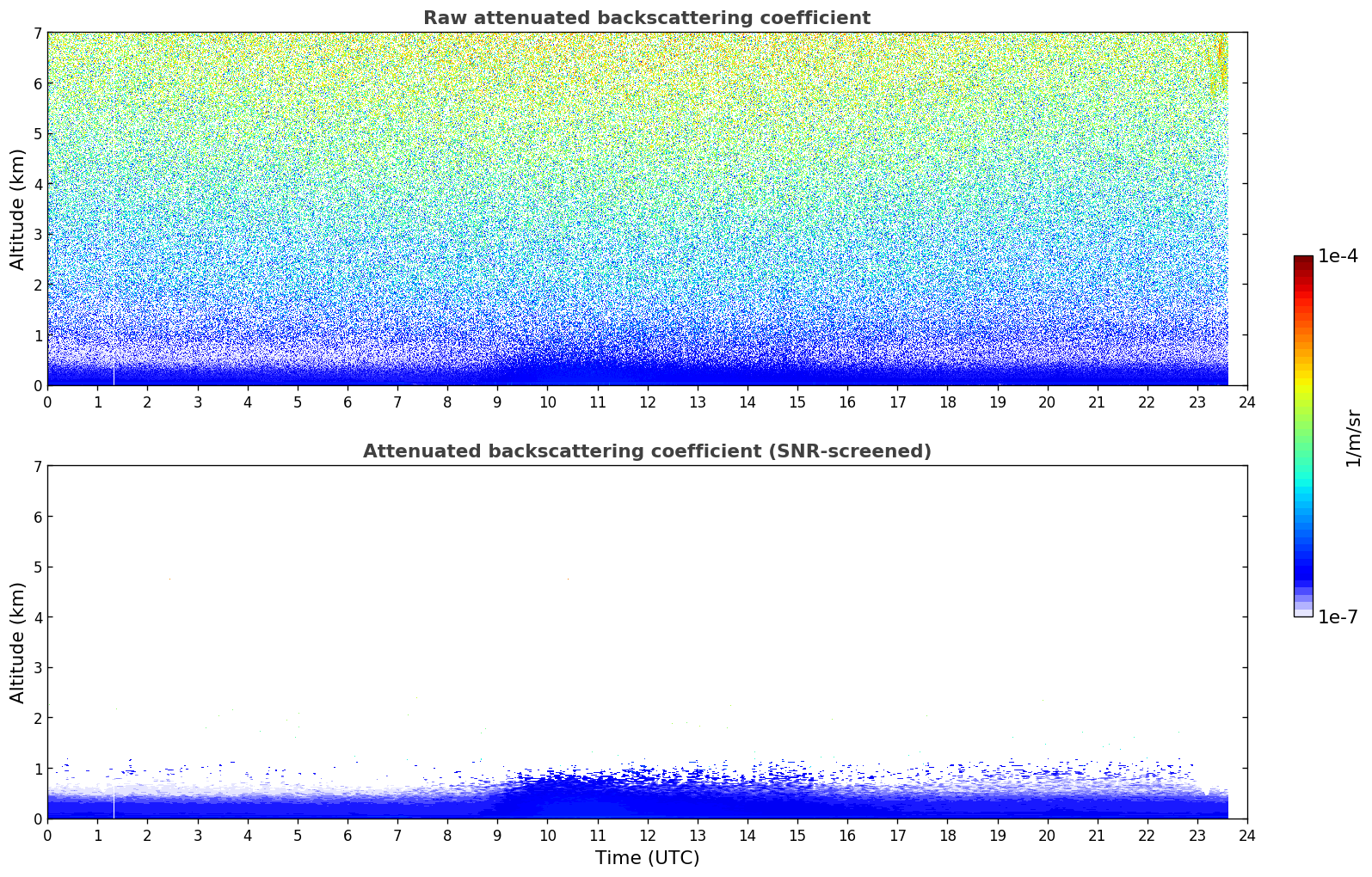Click the rainbow colorbar scale
Viewport: 1372px width, 877px height.
pyautogui.click(x=1303, y=436)
